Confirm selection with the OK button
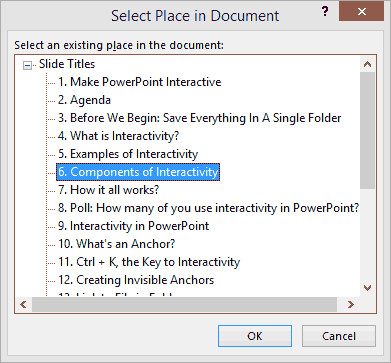Screen dimensions: 391x363 pyautogui.click(x=255, y=336)
